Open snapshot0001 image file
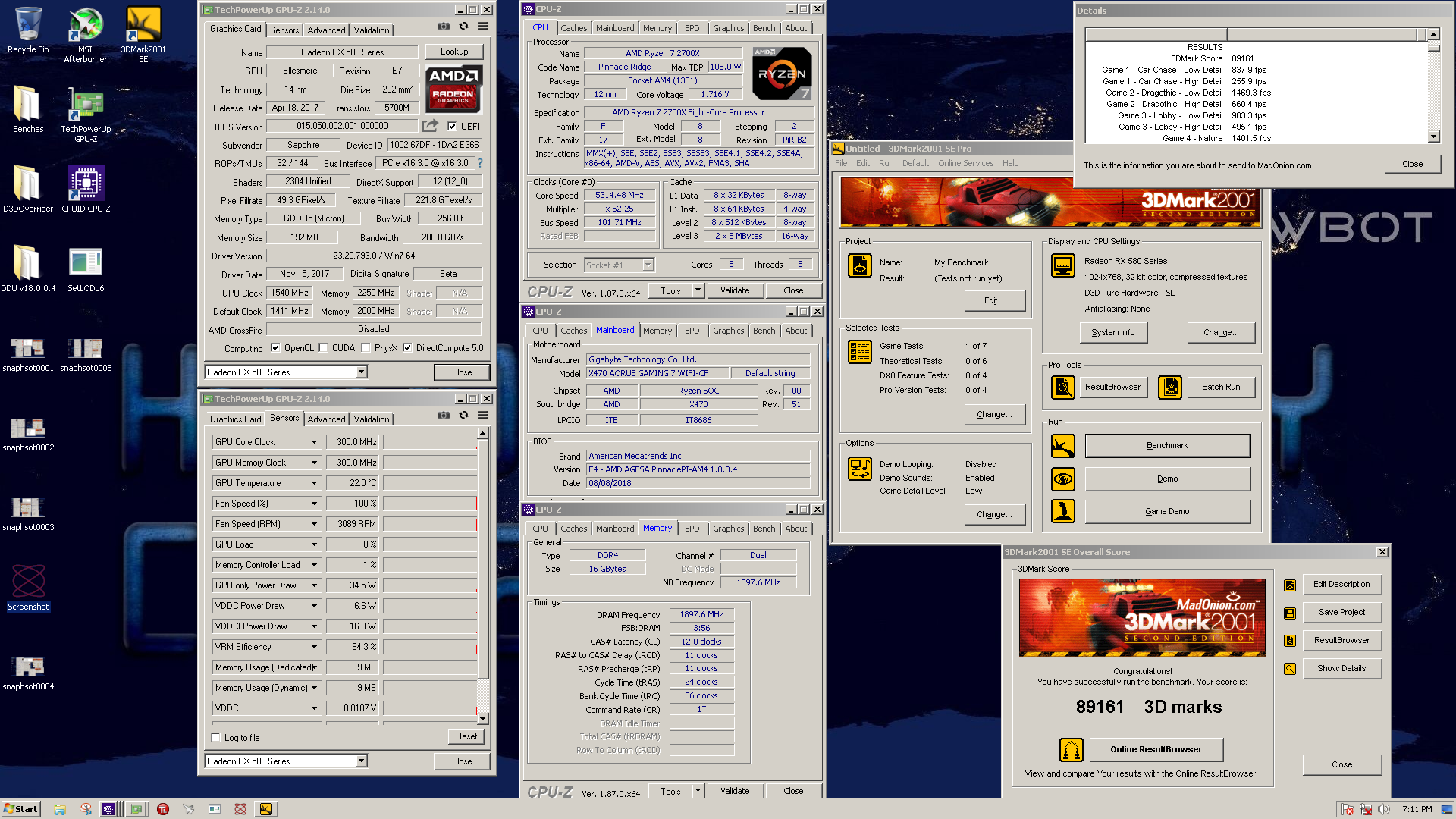Viewport: 1456px width, 819px height. coord(28,354)
